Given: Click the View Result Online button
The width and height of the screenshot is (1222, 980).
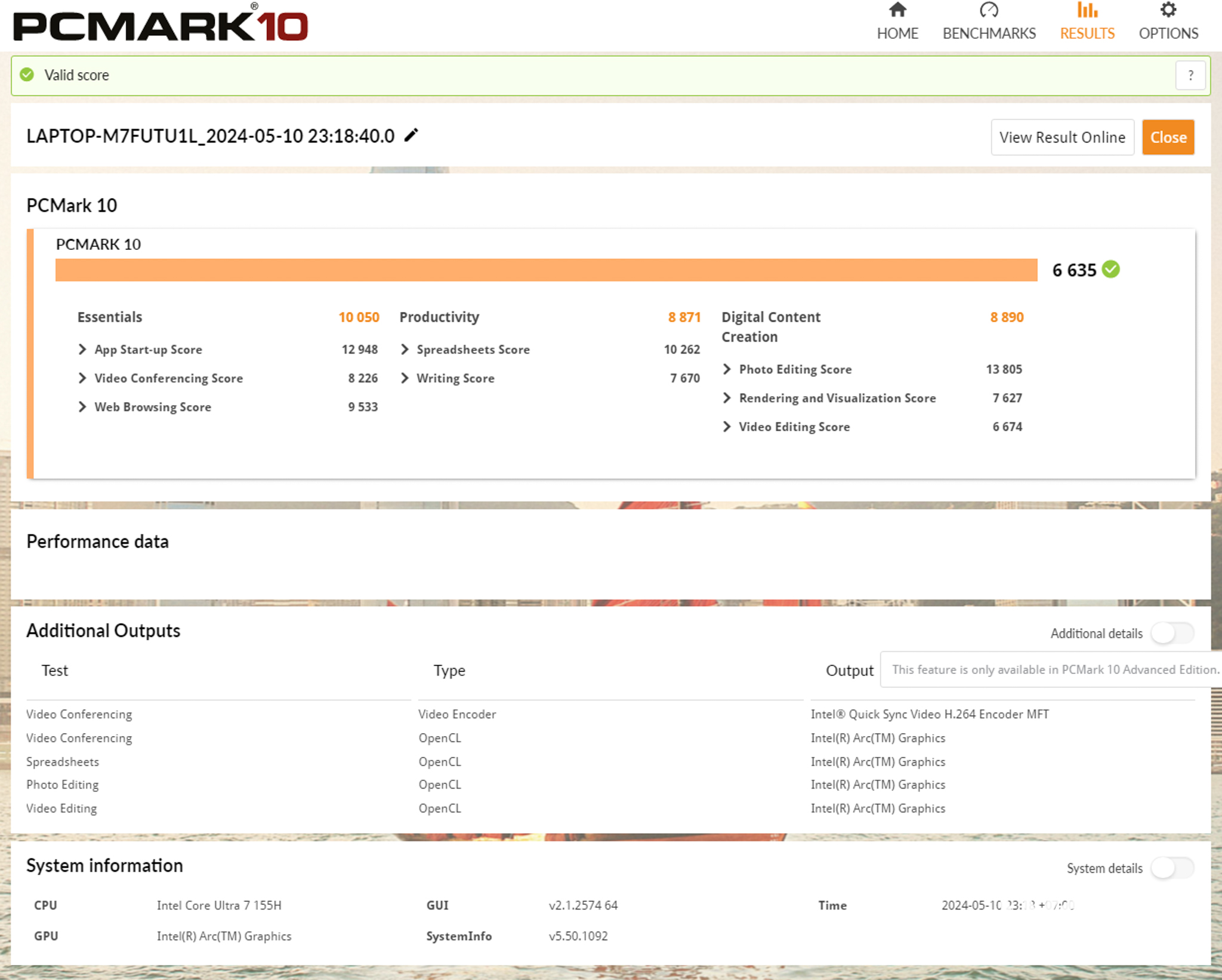Looking at the screenshot, I should [x=1063, y=137].
